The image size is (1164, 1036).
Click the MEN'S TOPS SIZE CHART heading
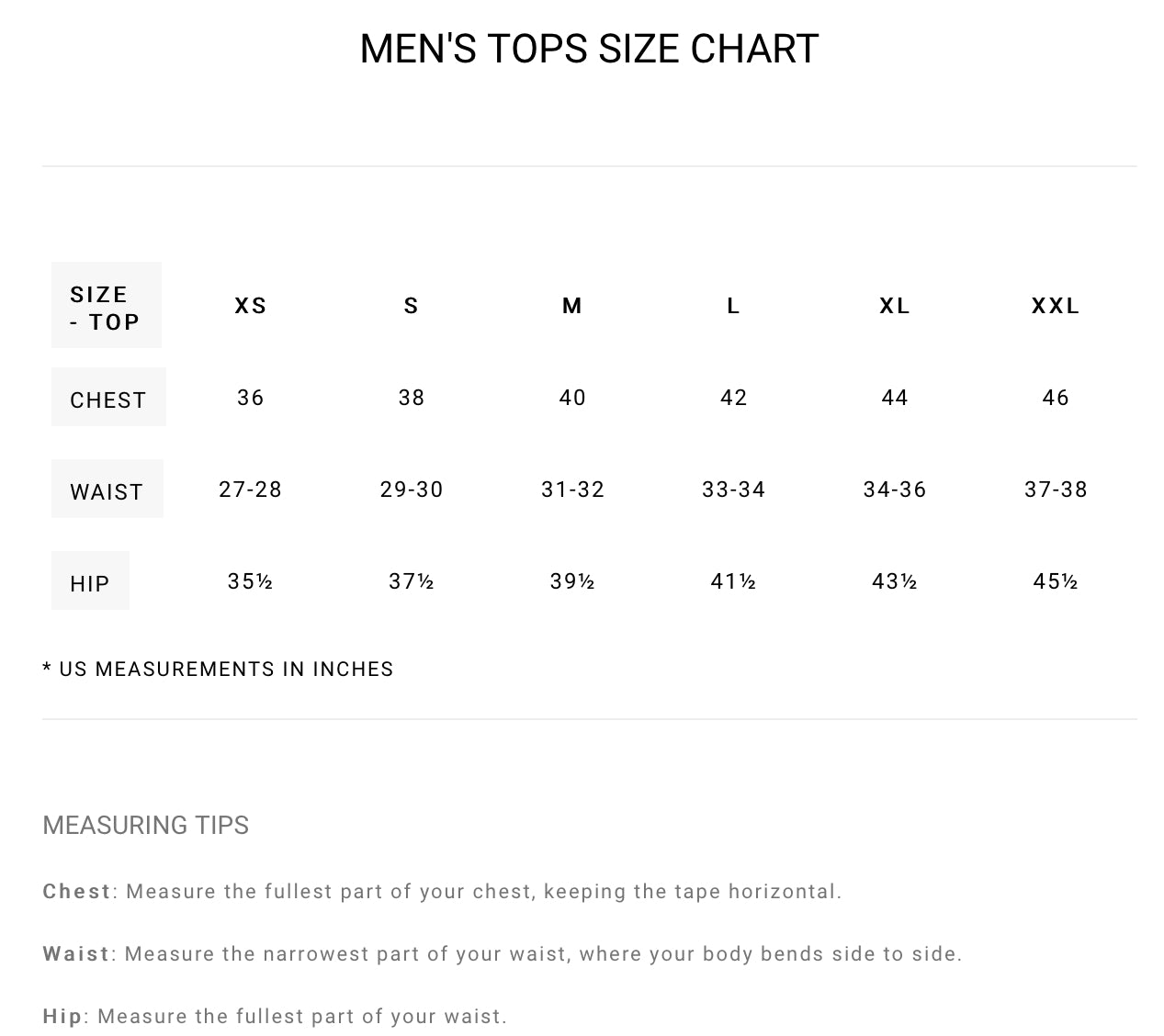[x=589, y=49]
